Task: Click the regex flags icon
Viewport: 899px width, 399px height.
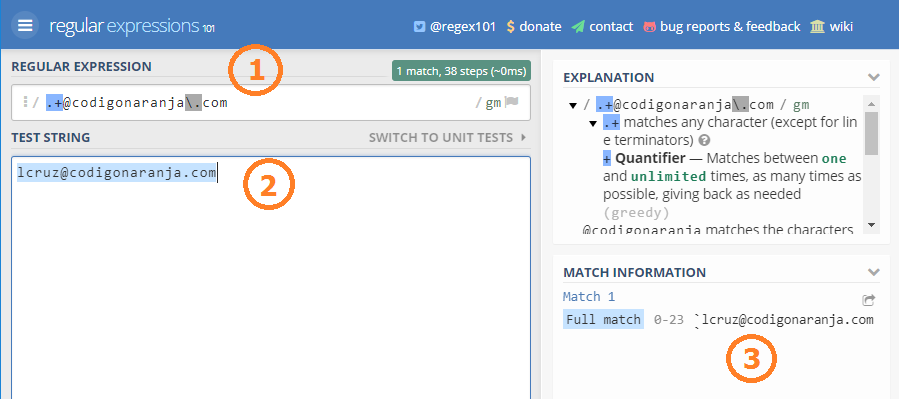Action: coord(511,103)
